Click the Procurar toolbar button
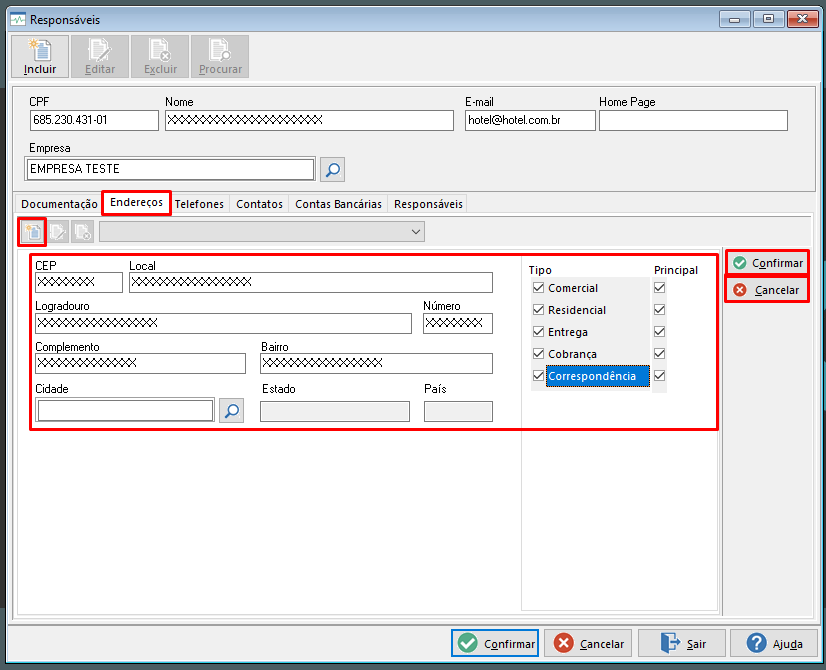The width and height of the screenshot is (826, 670). pos(220,56)
